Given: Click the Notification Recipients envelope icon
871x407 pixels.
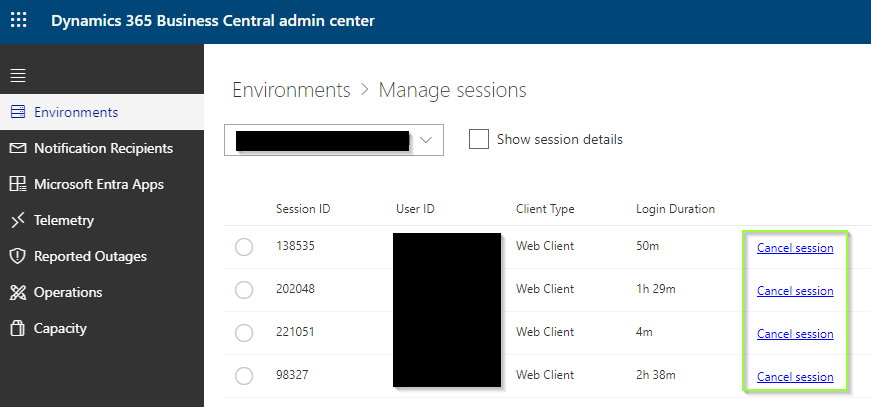Looking at the screenshot, I should (x=17, y=148).
